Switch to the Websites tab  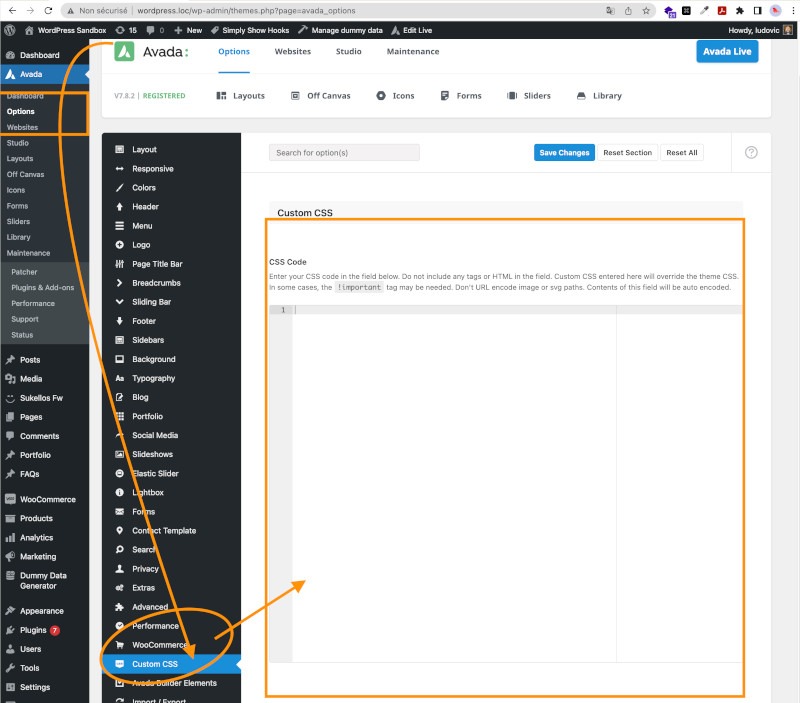(x=293, y=51)
